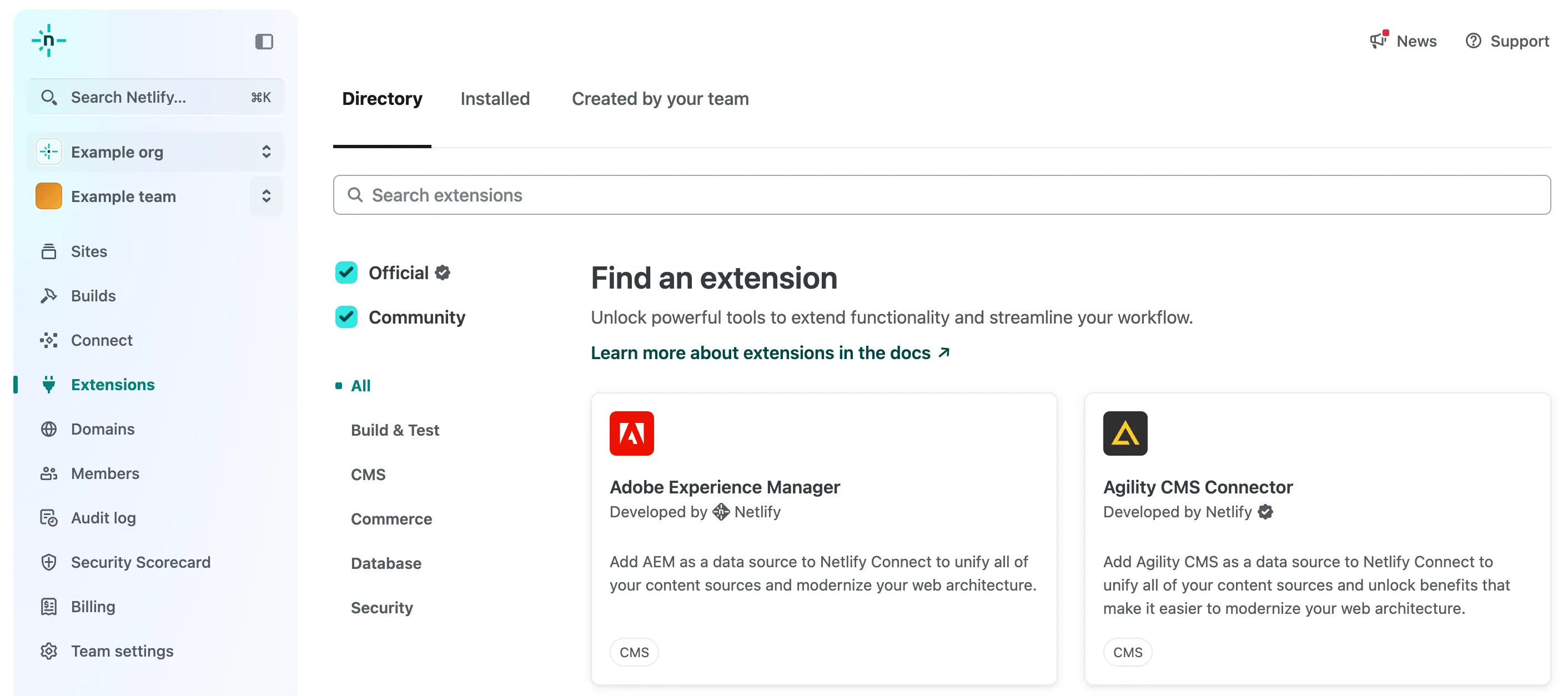Viewport: 1568px width, 696px height.
Task: Open Sites from the sidebar
Action: 89,251
